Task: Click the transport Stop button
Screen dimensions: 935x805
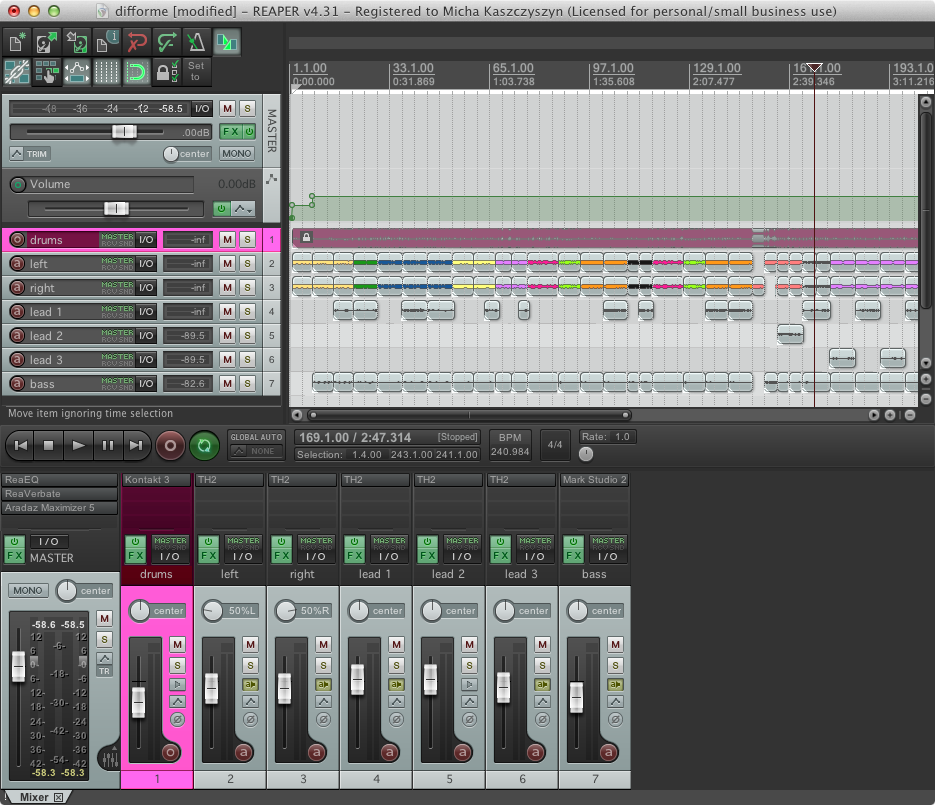Action: point(49,445)
